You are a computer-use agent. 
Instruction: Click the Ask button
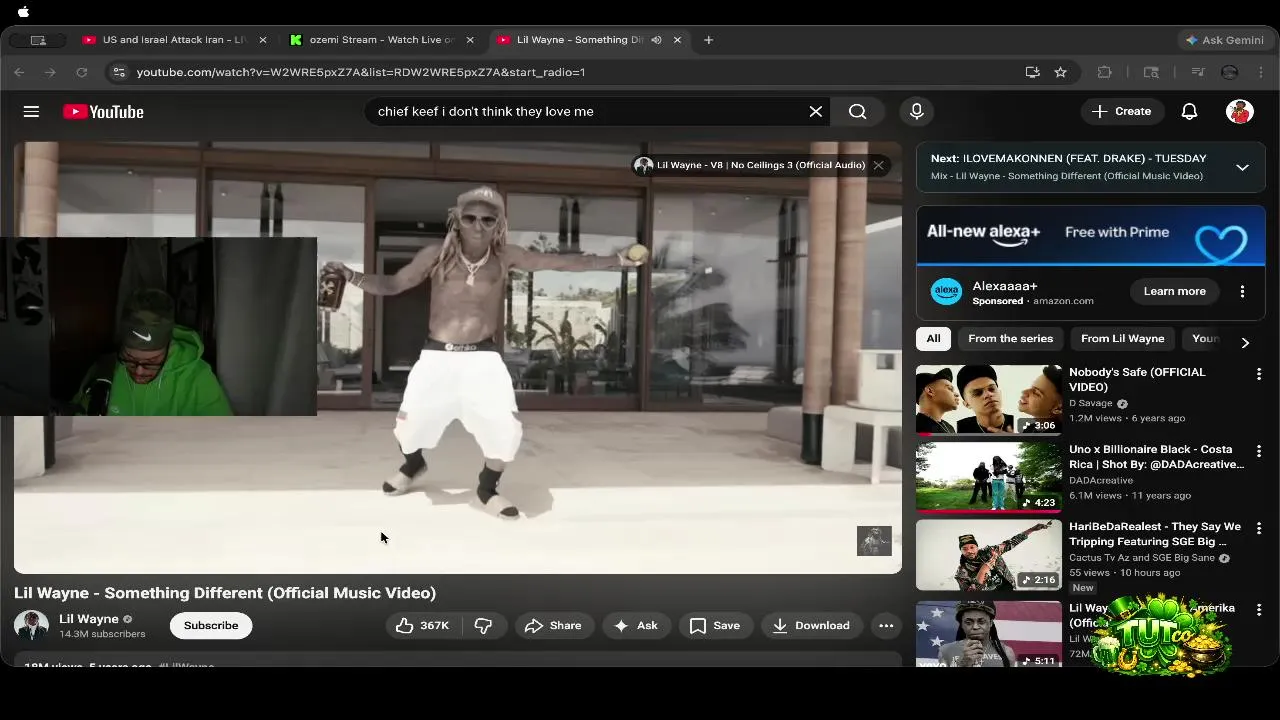tap(636, 625)
